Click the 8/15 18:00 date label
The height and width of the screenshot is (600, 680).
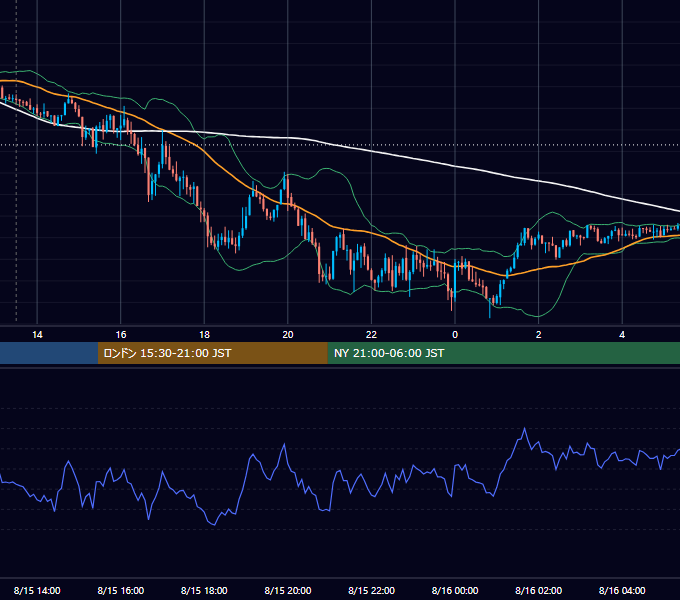[204, 590]
